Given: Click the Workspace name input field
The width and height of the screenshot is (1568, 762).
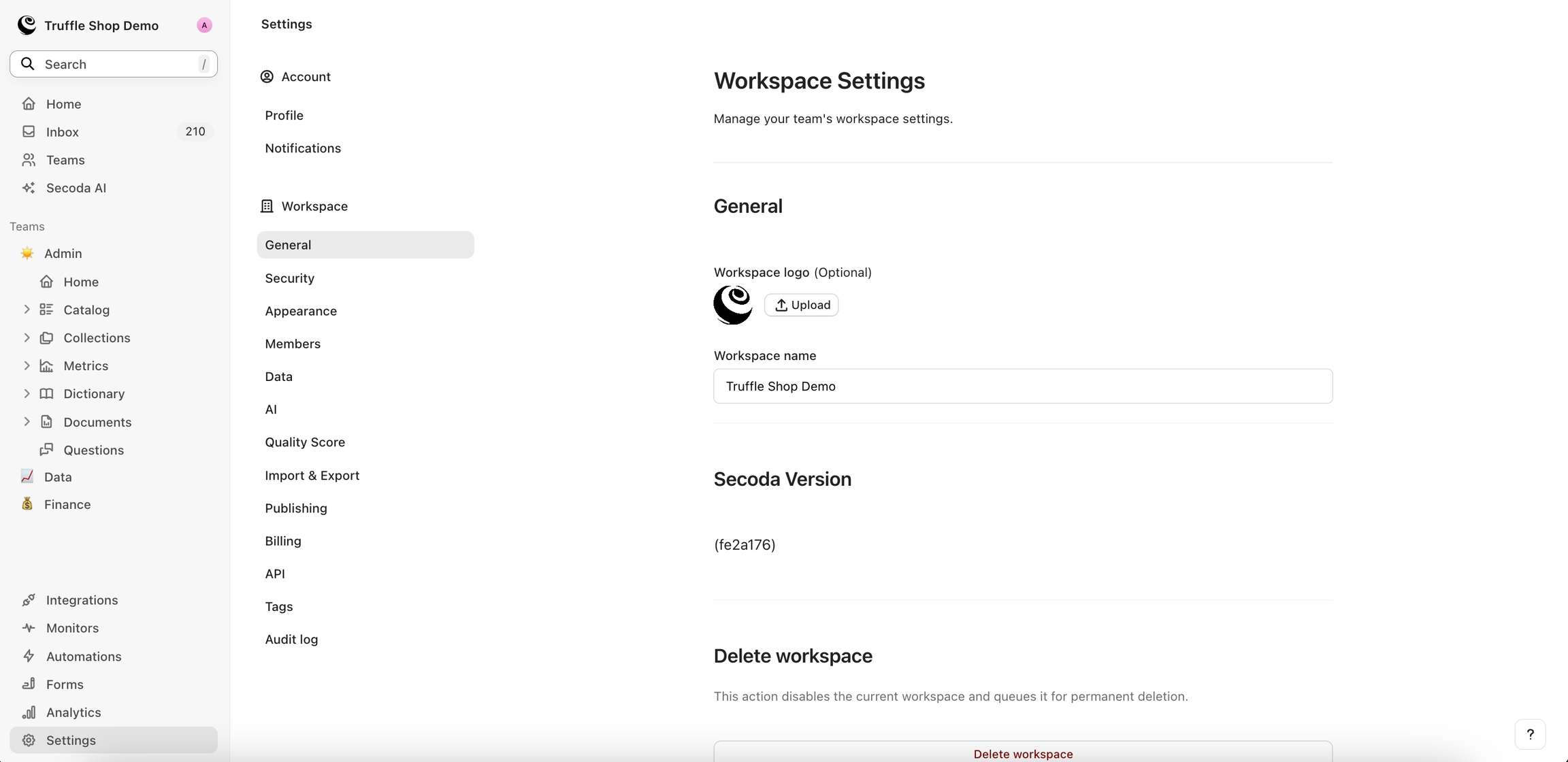Looking at the screenshot, I should [x=1023, y=386].
